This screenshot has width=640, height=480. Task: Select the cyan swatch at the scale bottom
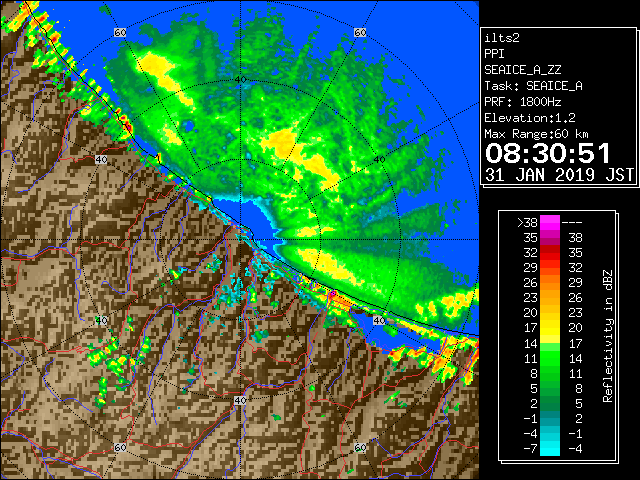[550, 448]
